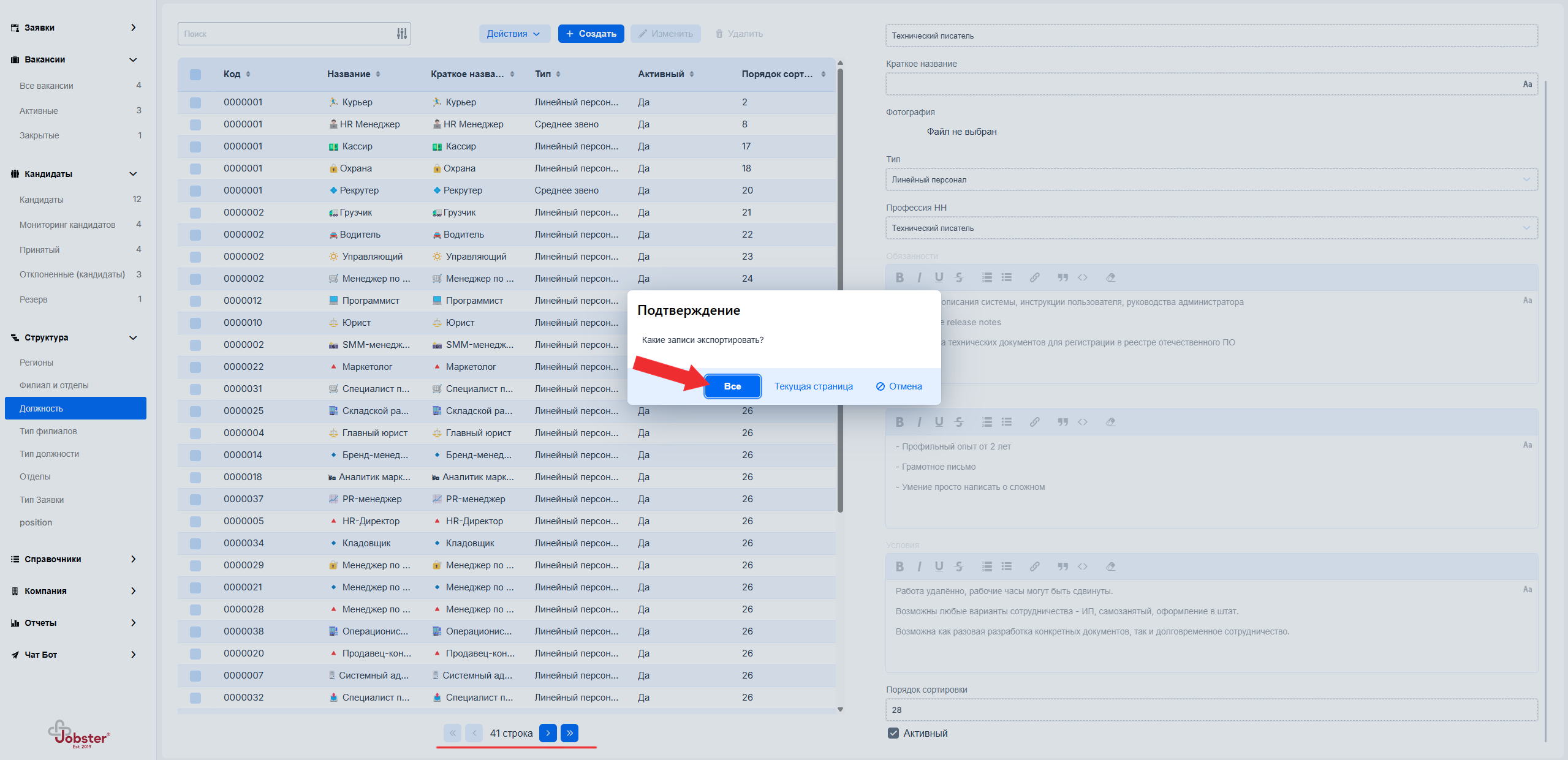The image size is (1568, 760).
Task: Click numbered list icon in Условия toolbar
Action: (x=987, y=566)
